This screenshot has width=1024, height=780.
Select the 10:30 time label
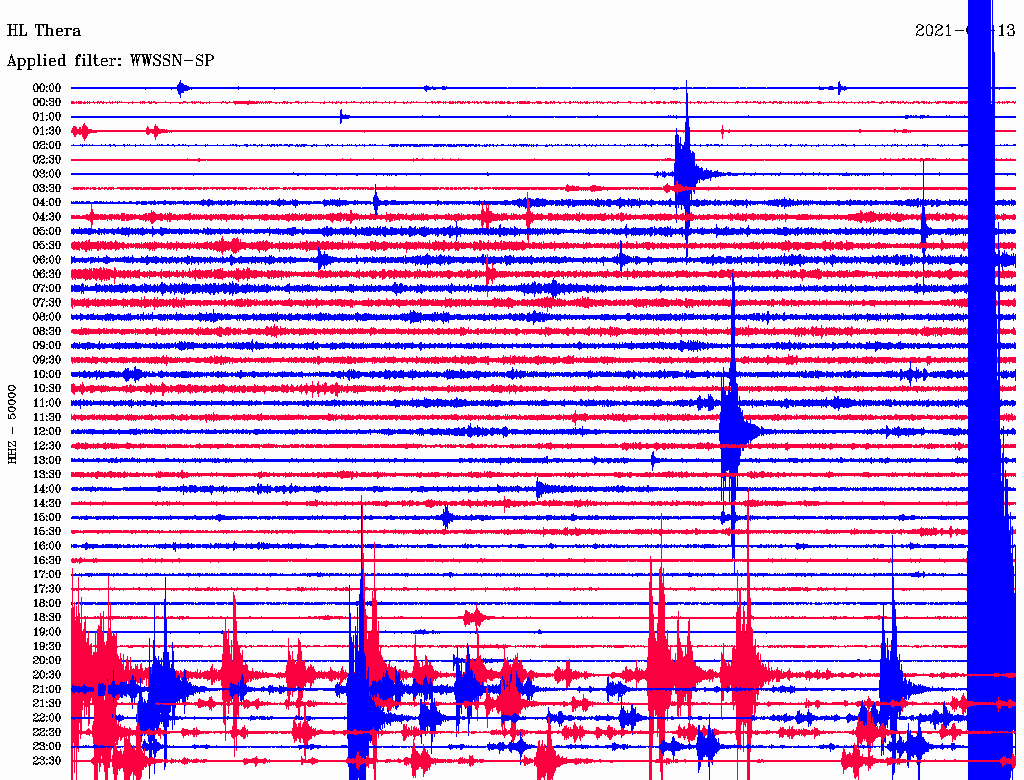tap(47, 389)
